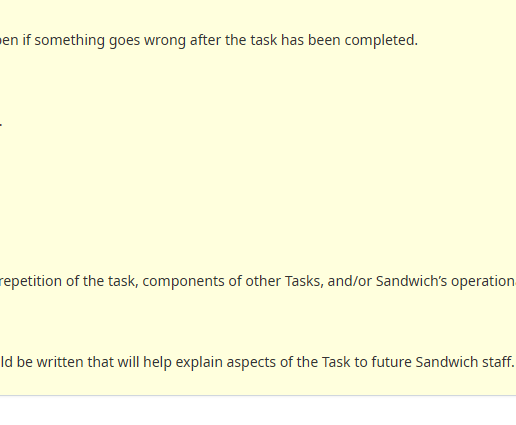Click the word "completed" in the first line
Viewport: 516px width, 425px height.
pyautogui.click(x=381, y=40)
